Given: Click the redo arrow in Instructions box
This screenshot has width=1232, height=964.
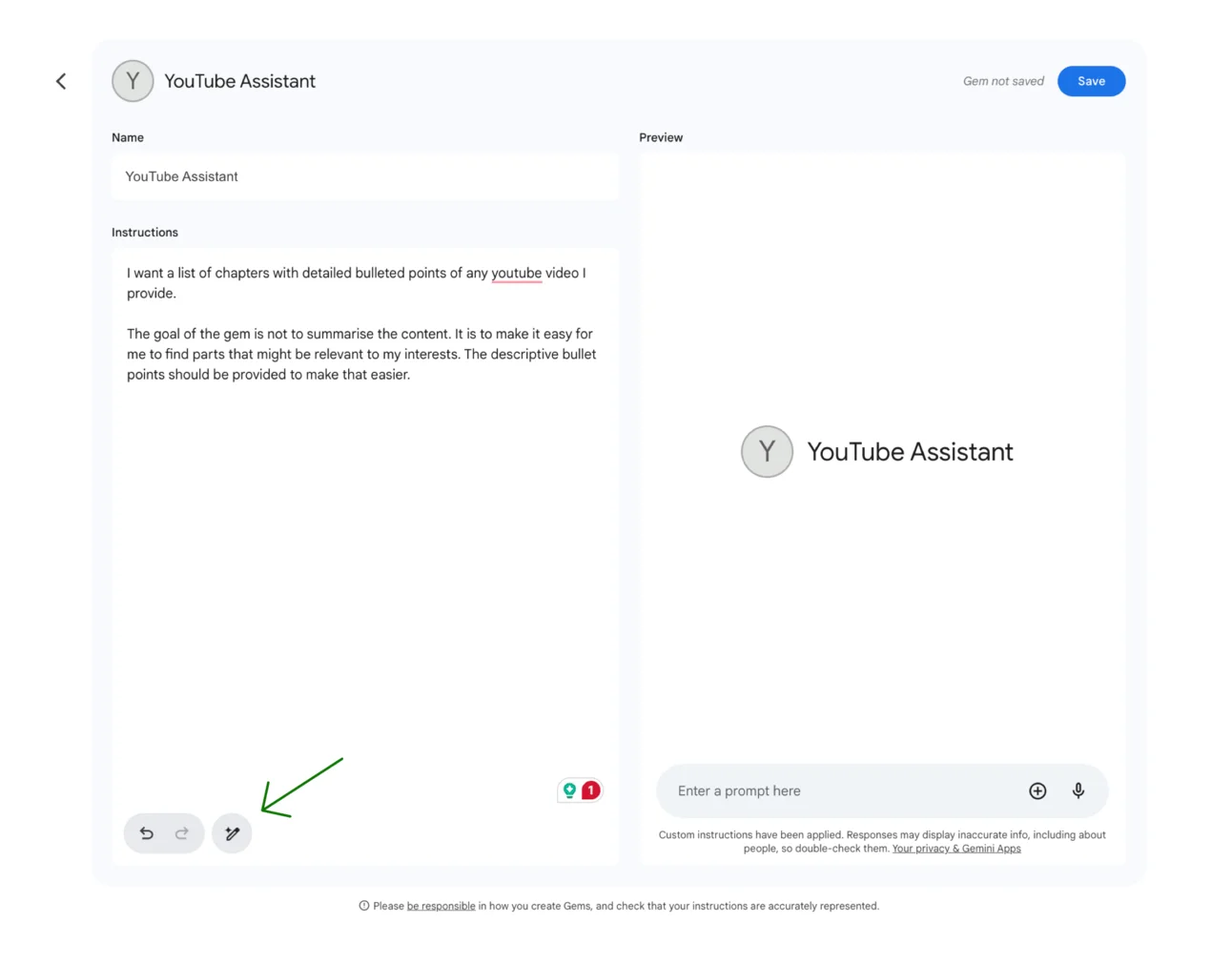Looking at the screenshot, I should pos(182,833).
